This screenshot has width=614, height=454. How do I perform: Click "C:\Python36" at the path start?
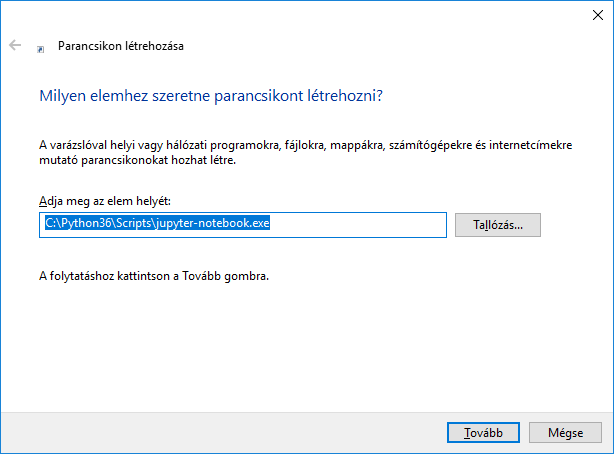point(70,224)
